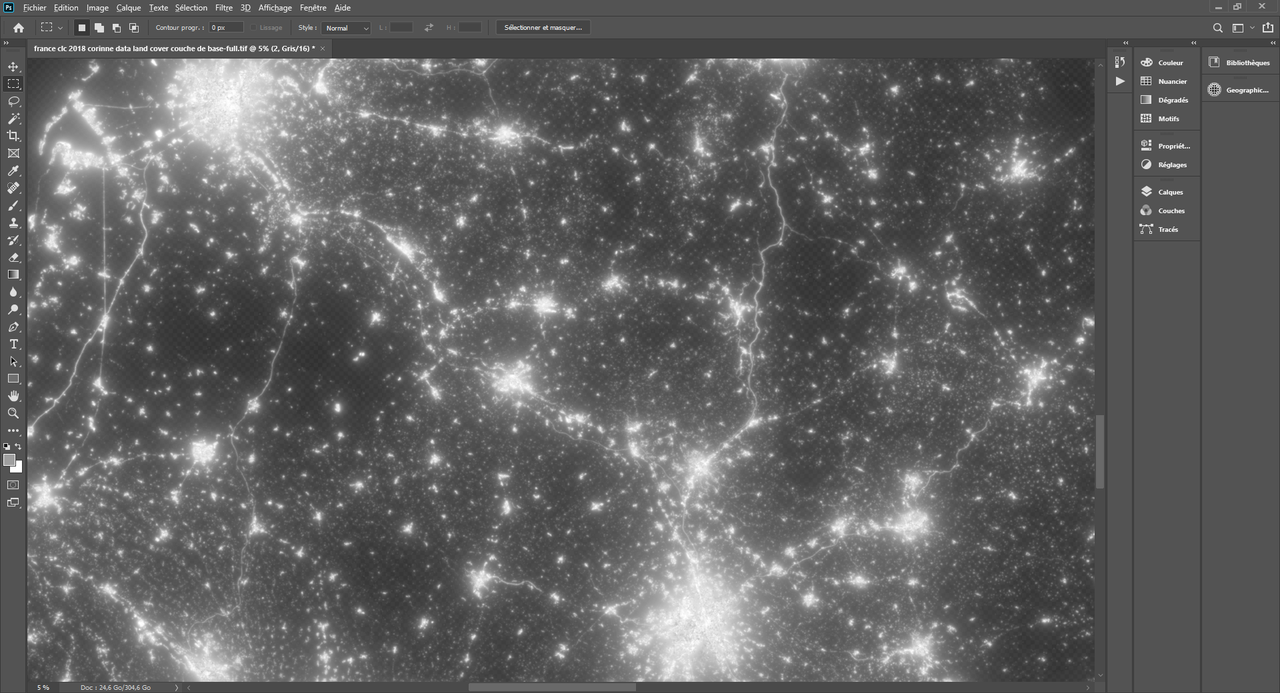Image resolution: width=1280 pixels, height=693 pixels.
Task: Select the Magic Wand tool
Action: click(x=13, y=118)
